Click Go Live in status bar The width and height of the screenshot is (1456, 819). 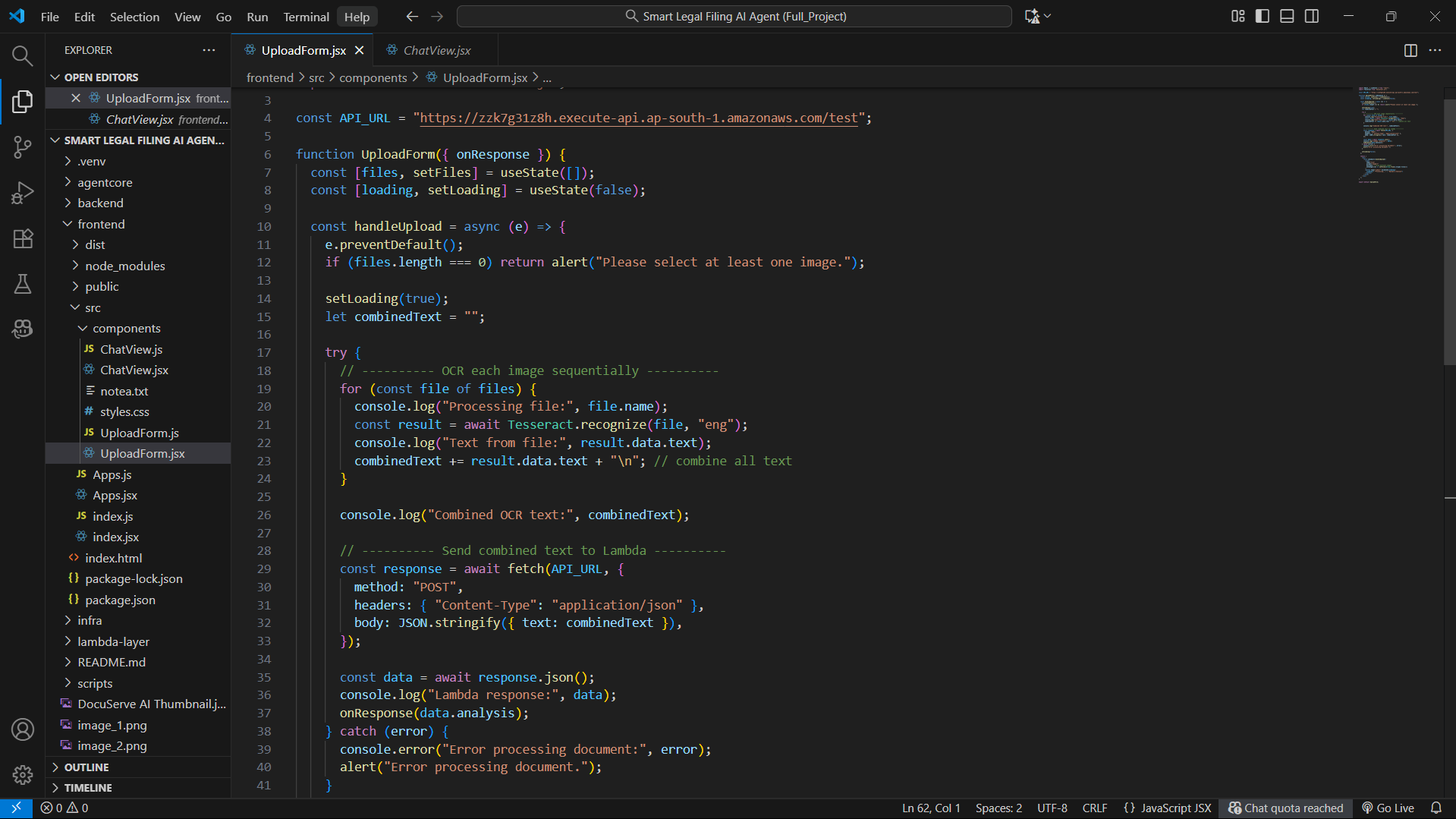pyautogui.click(x=1388, y=808)
